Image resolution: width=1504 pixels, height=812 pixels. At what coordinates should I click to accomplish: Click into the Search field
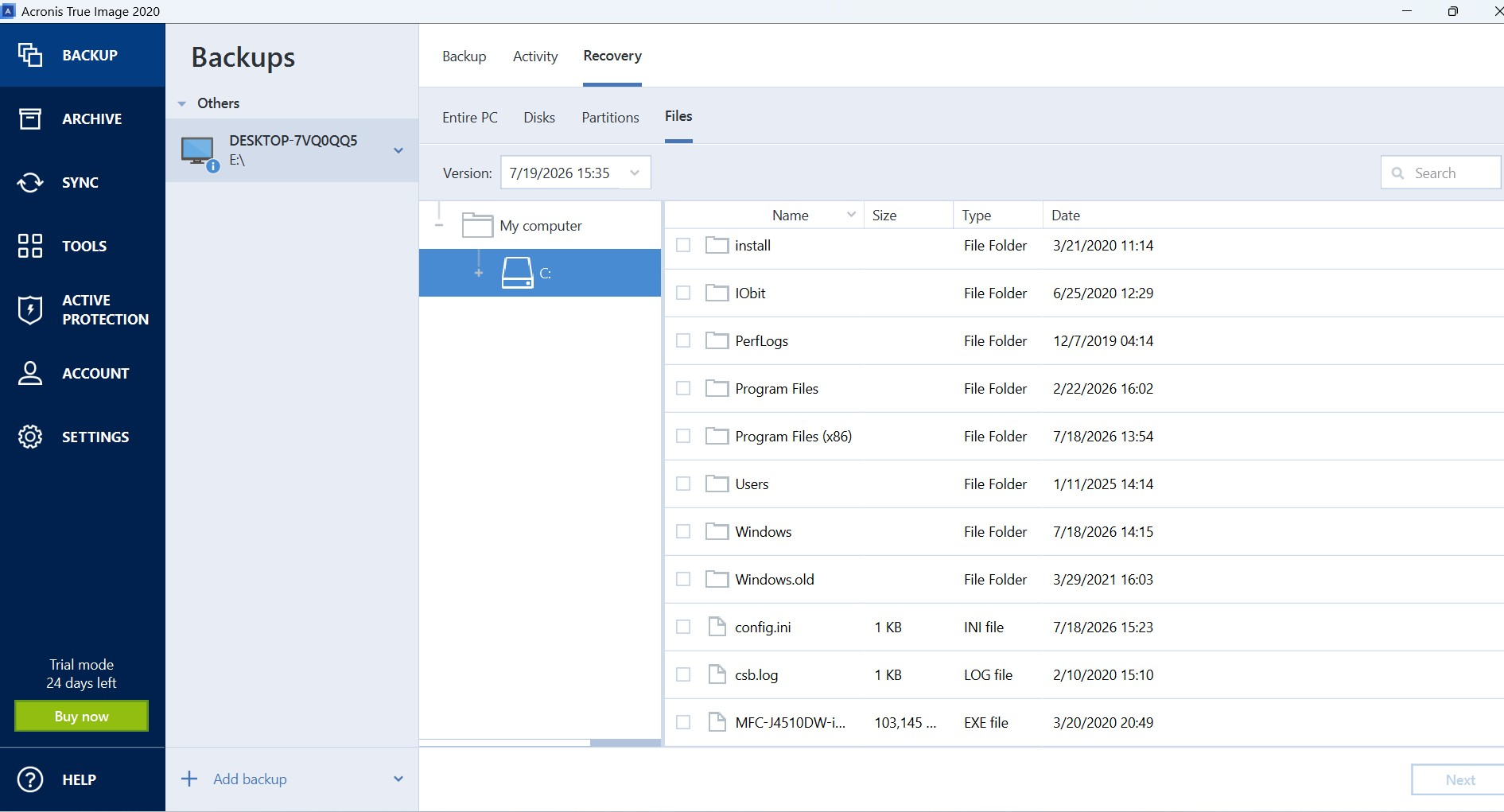click(x=1440, y=173)
